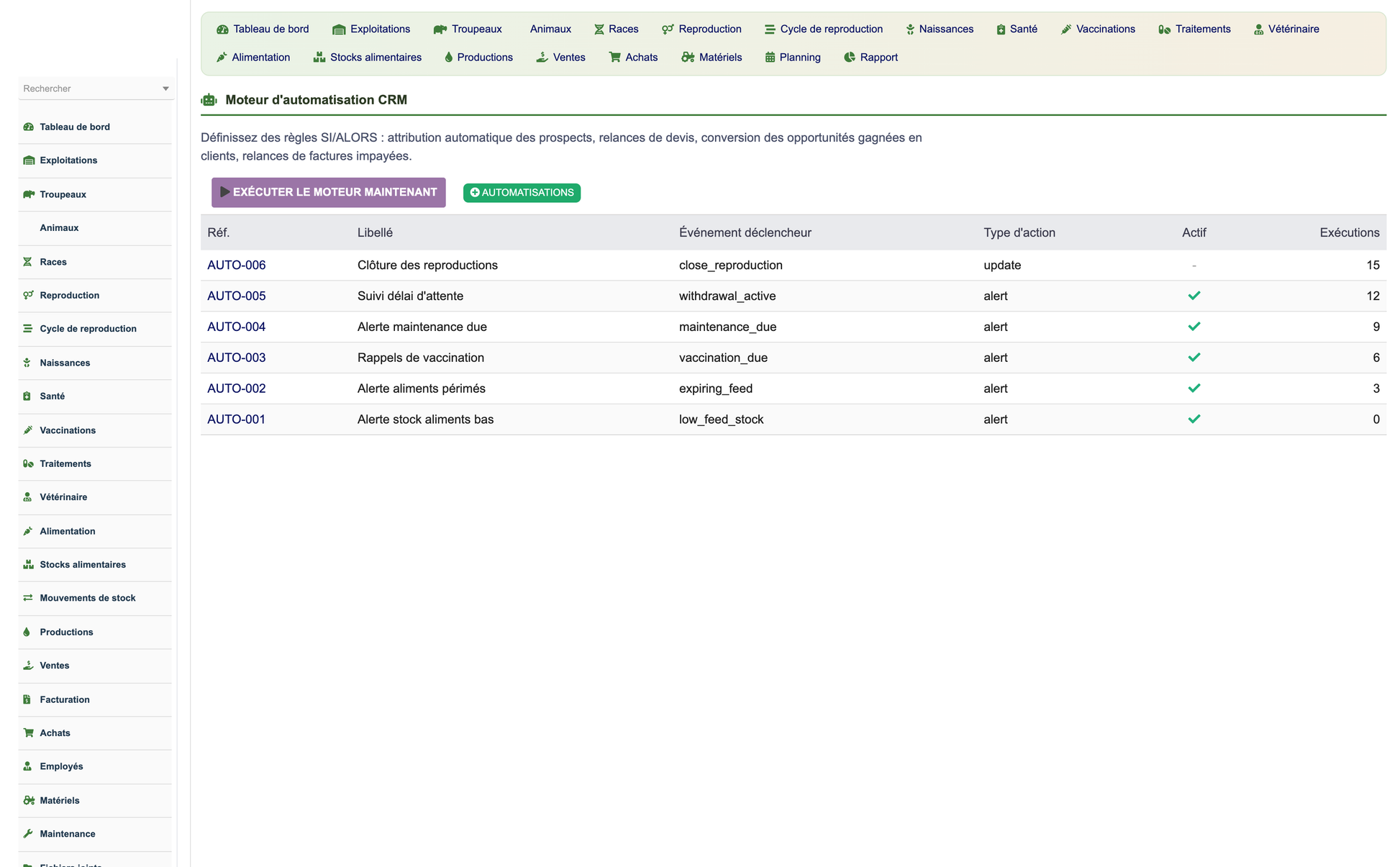
Task: Open Exploitations in top navigation
Action: tap(371, 29)
